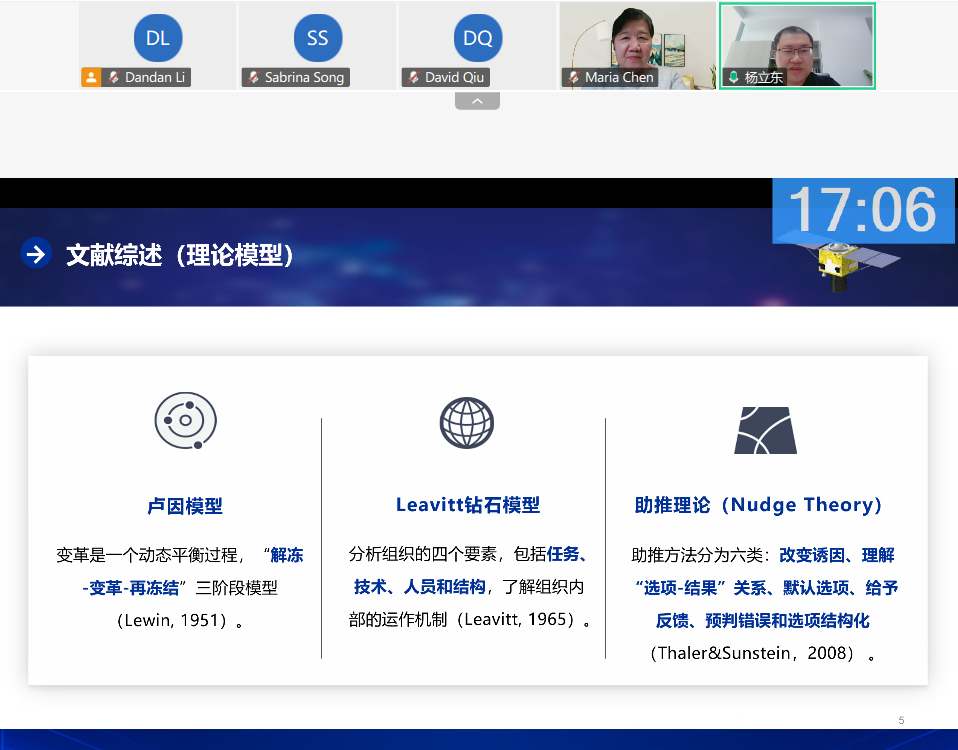
Task: Click the Dandan Li name label
Action: (x=155, y=78)
